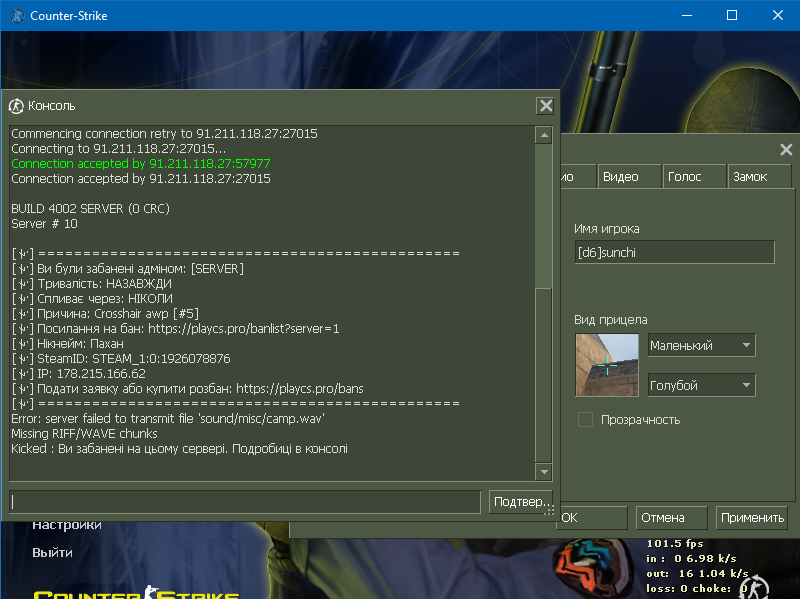Click the Применить button
Screen dimensions: 800x599
pos(752,518)
